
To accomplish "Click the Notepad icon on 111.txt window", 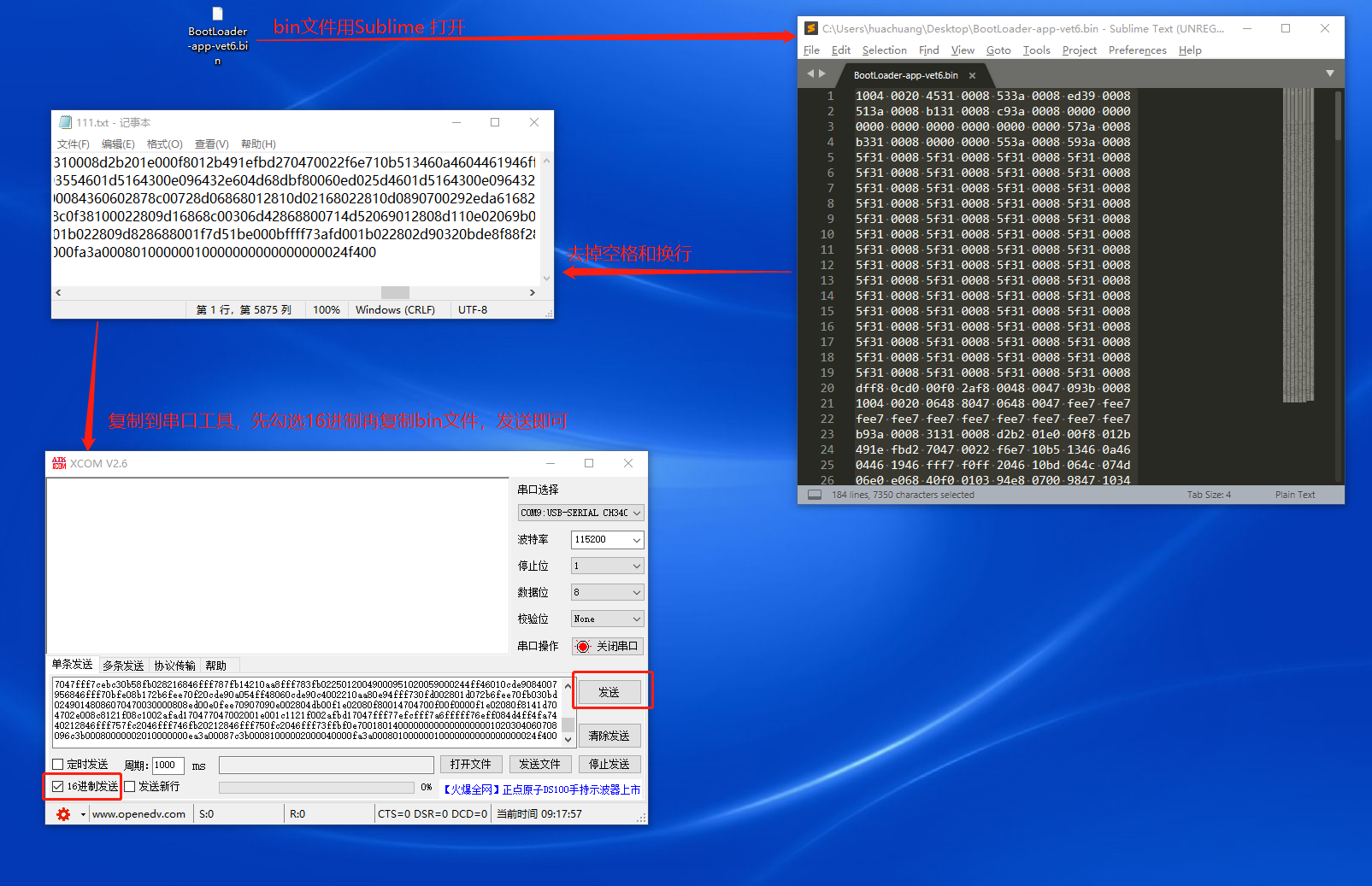I will 64,122.
